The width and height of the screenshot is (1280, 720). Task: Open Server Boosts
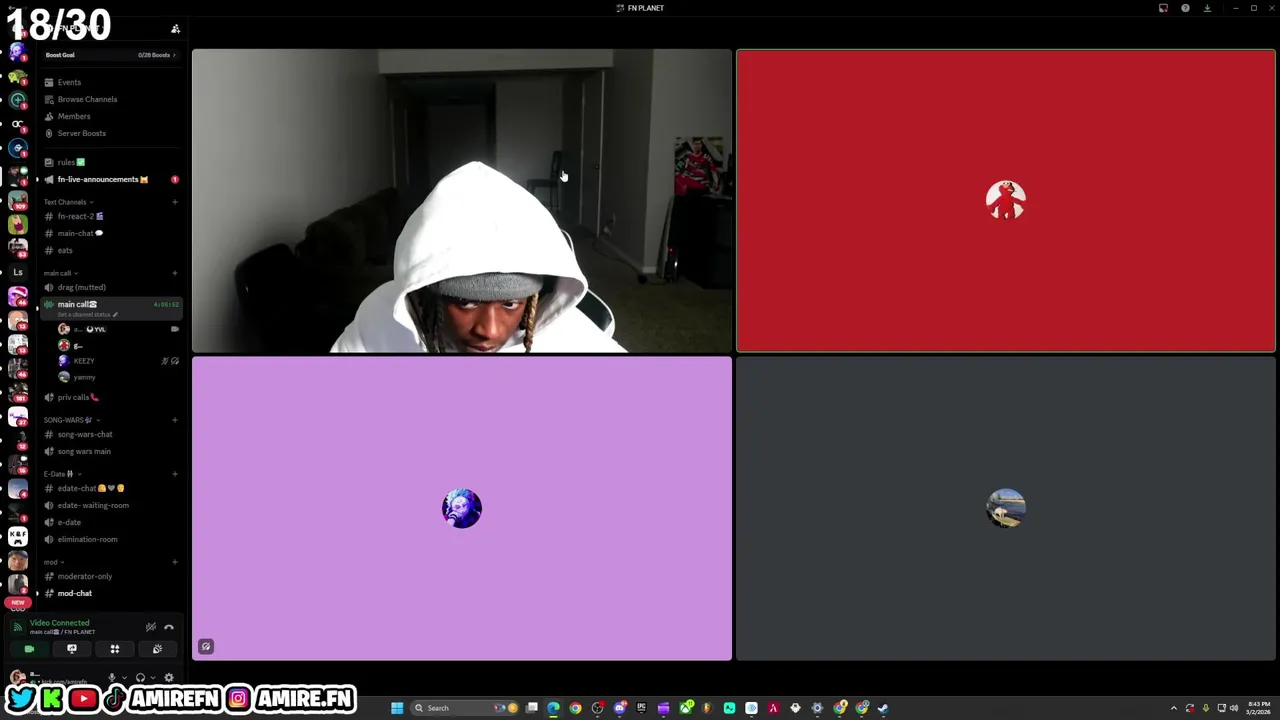(110, 133)
